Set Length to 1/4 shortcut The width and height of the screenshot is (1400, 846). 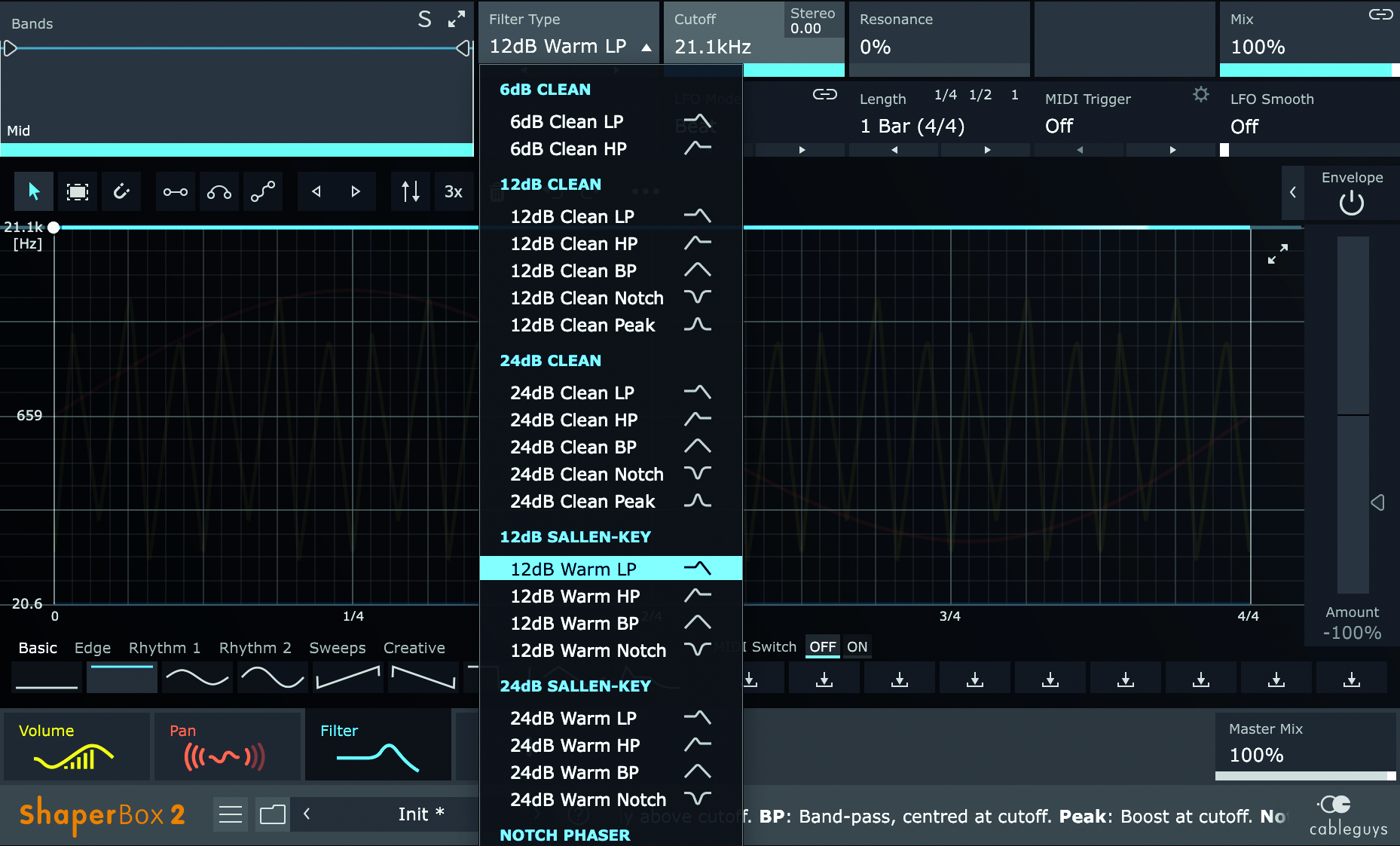[946, 95]
